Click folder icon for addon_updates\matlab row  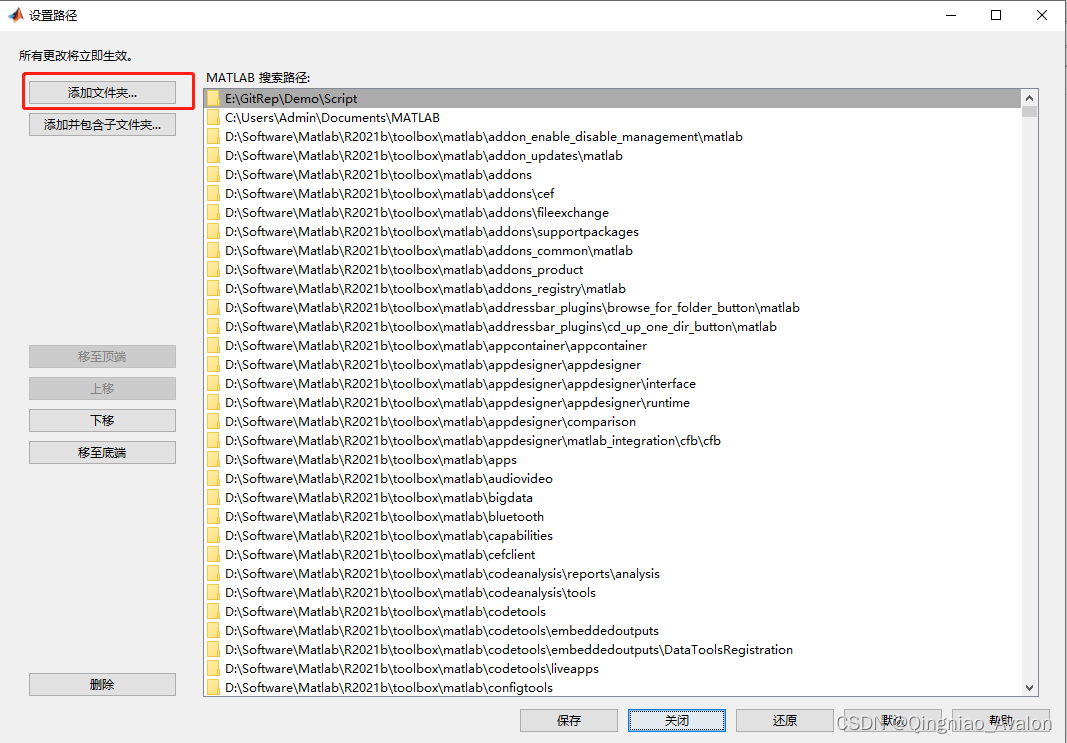pos(214,156)
